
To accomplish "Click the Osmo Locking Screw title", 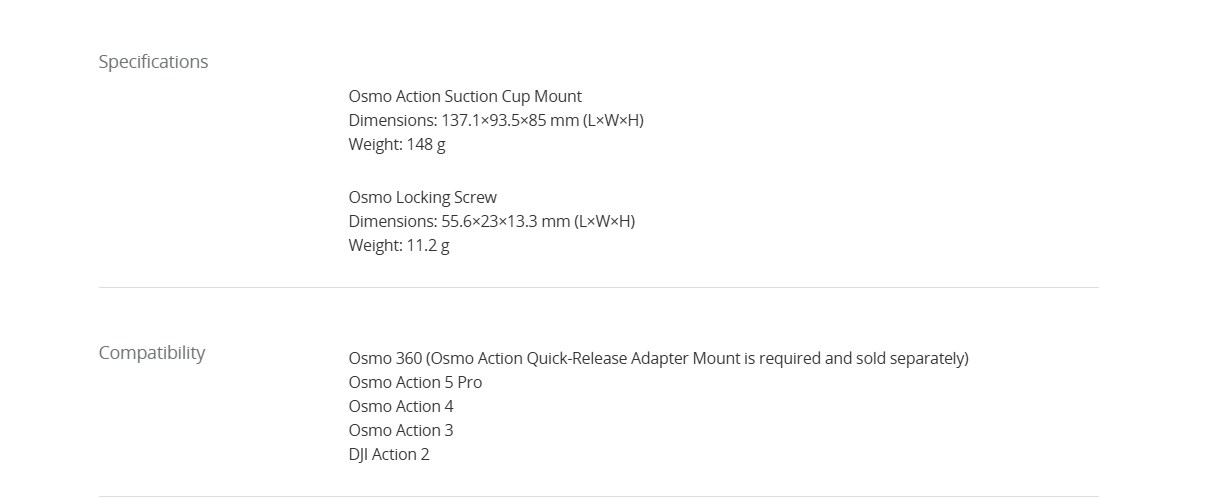I will [x=422, y=197].
